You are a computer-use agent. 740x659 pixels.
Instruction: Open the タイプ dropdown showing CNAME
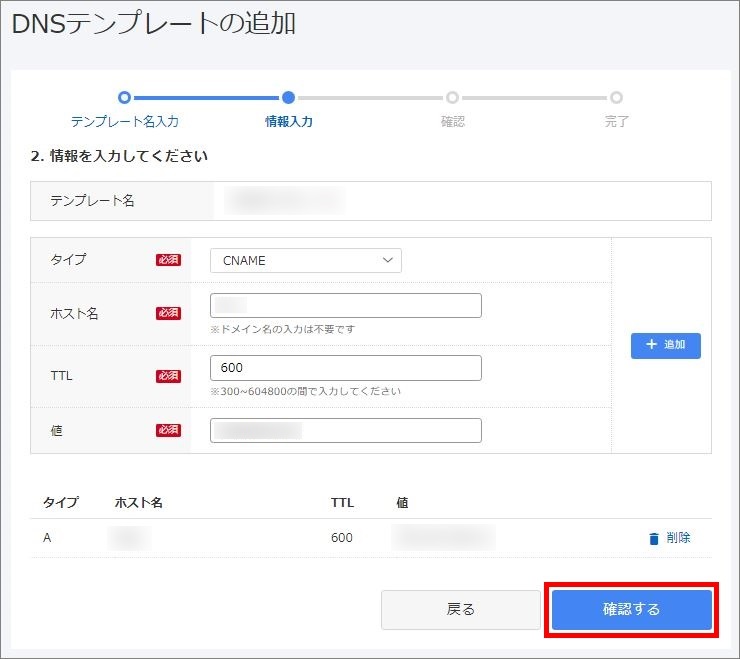tap(306, 261)
